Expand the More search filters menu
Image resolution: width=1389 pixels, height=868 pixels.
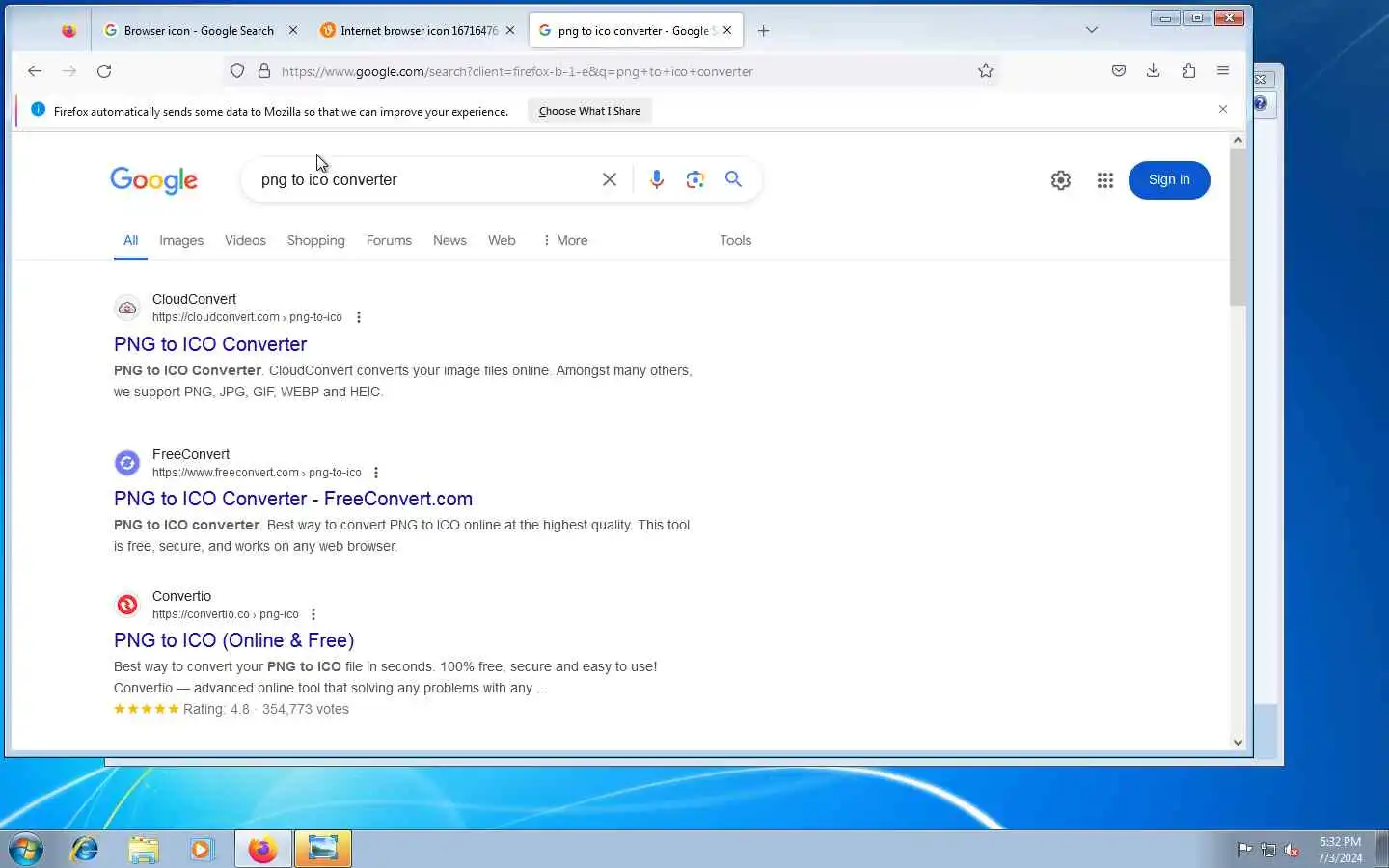coord(565,240)
